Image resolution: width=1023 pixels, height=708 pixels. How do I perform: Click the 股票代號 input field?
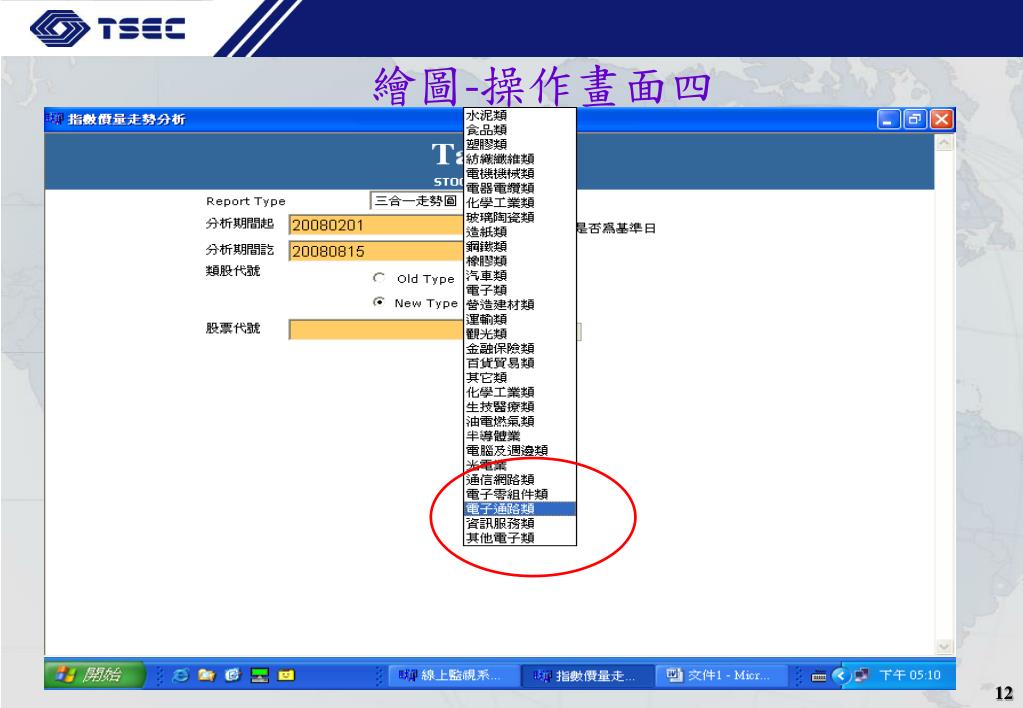(x=376, y=330)
